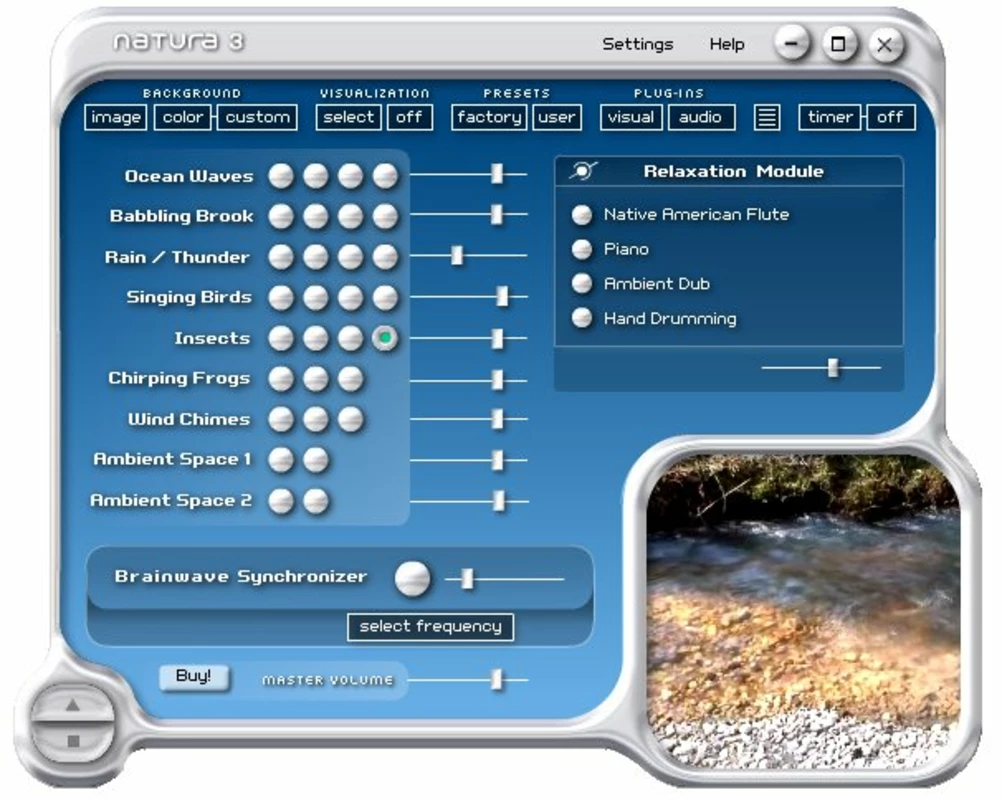Activate the third Rain / Thunder sound button

point(350,257)
